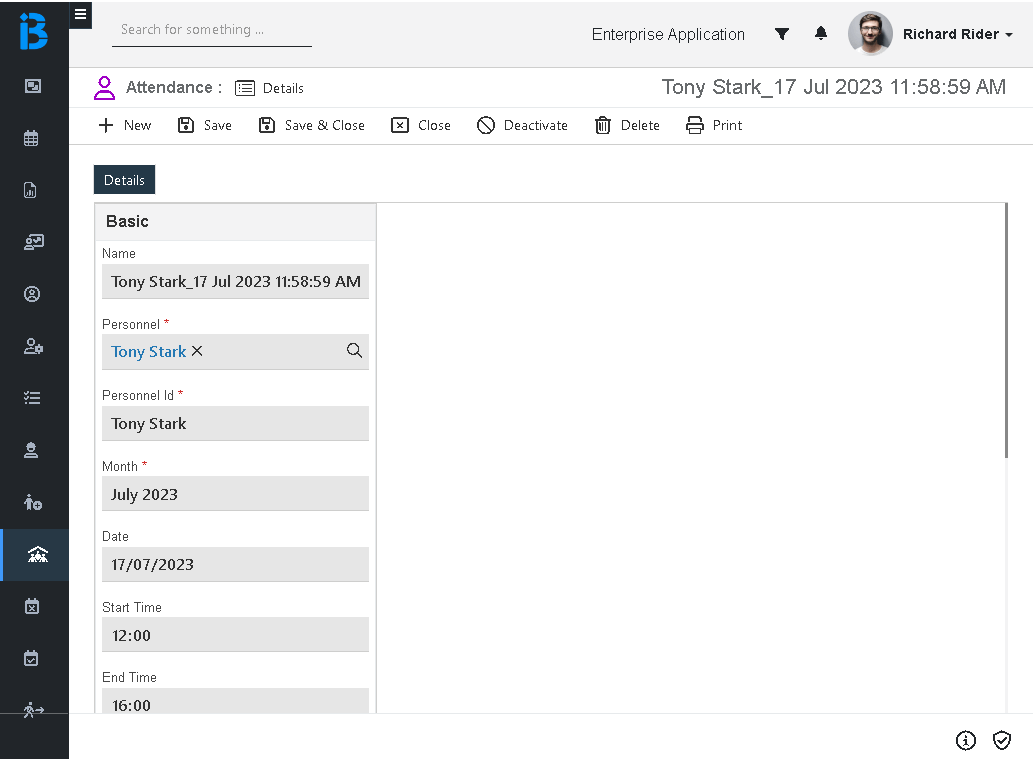
Task: Select the highlighted attendance group sidebar icon
Action: click(x=38, y=555)
